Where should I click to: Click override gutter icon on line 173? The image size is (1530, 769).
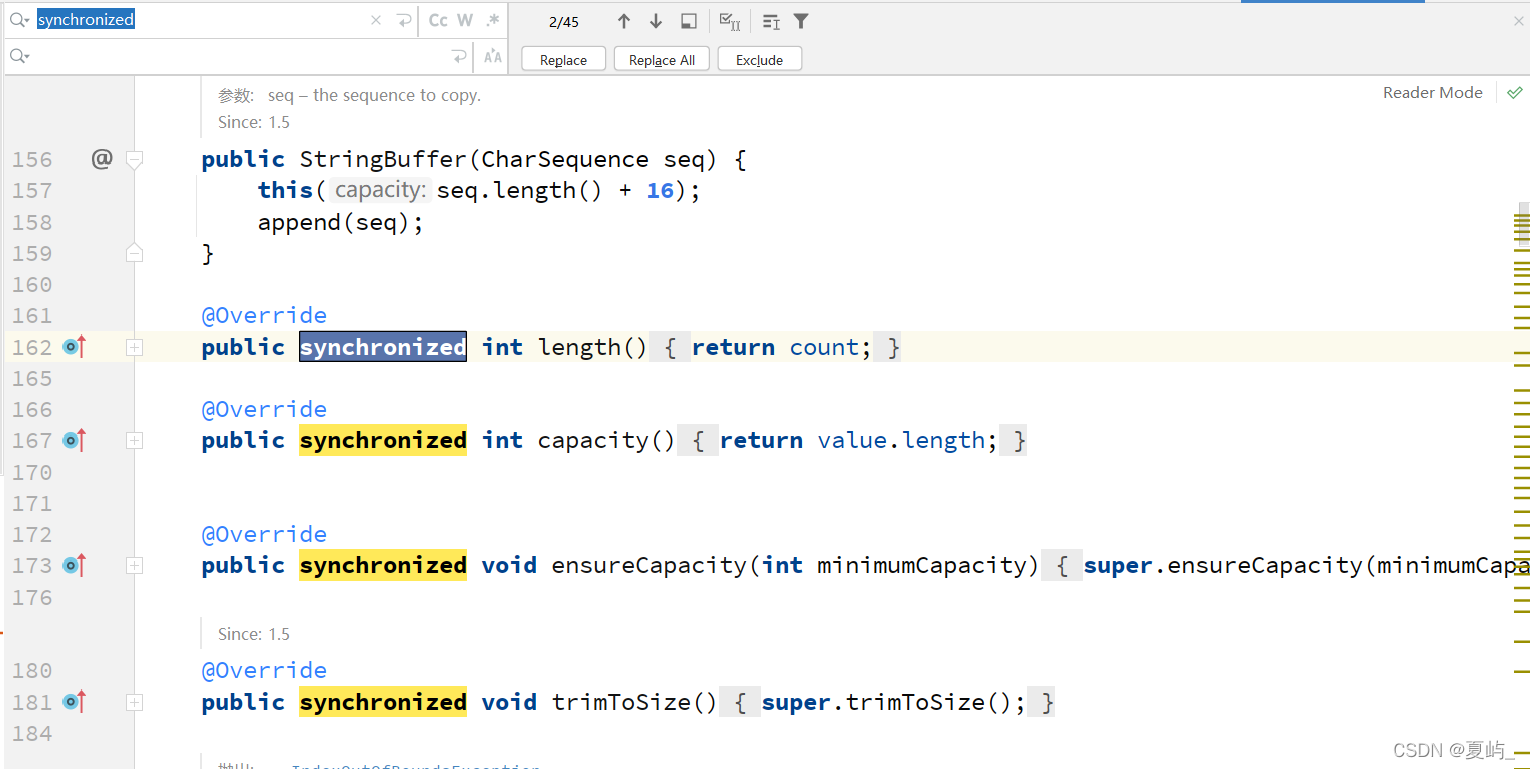point(74,565)
